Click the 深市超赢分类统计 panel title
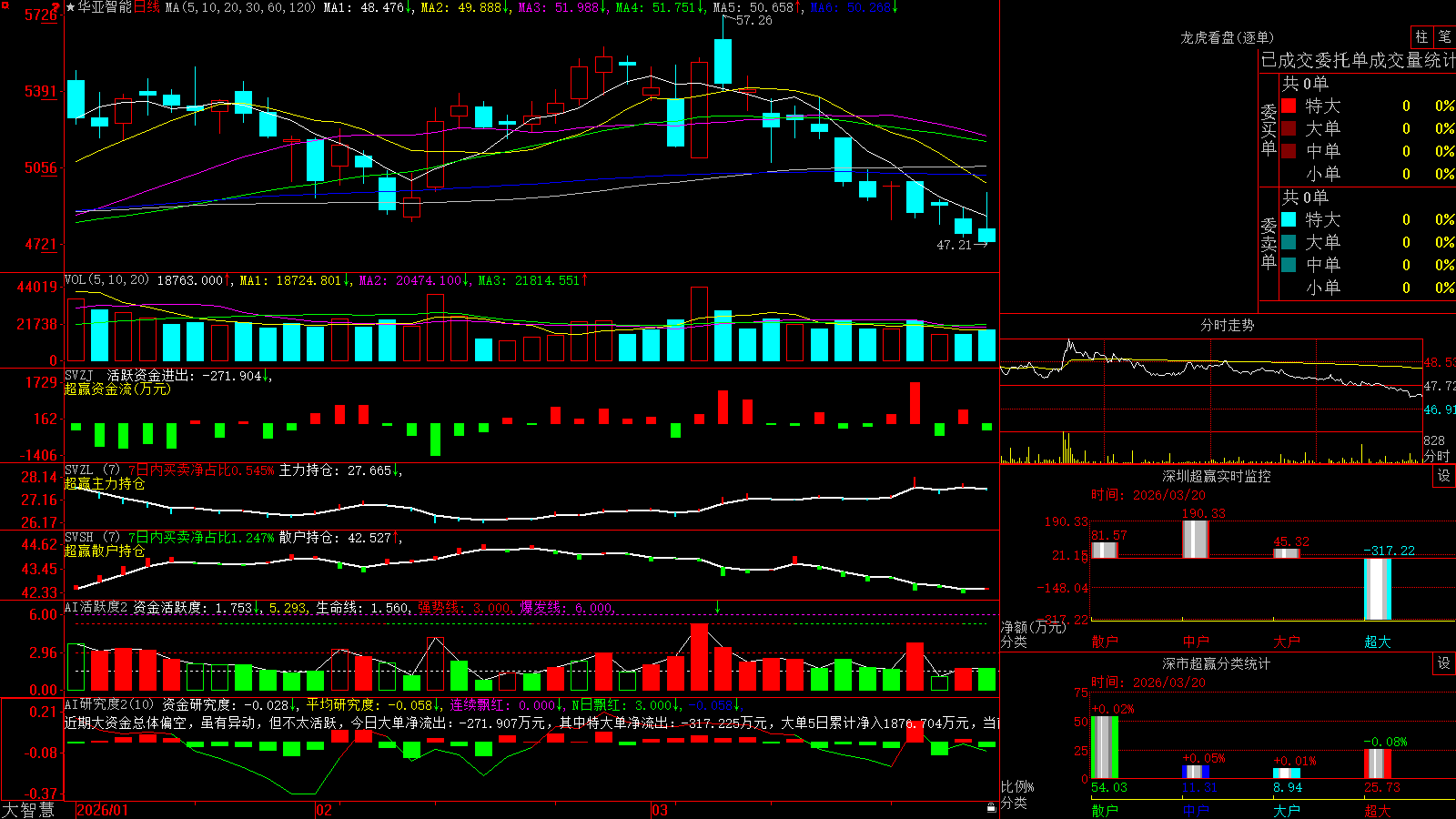Image resolution: width=1456 pixels, height=819 pixels. [1216, 663]
